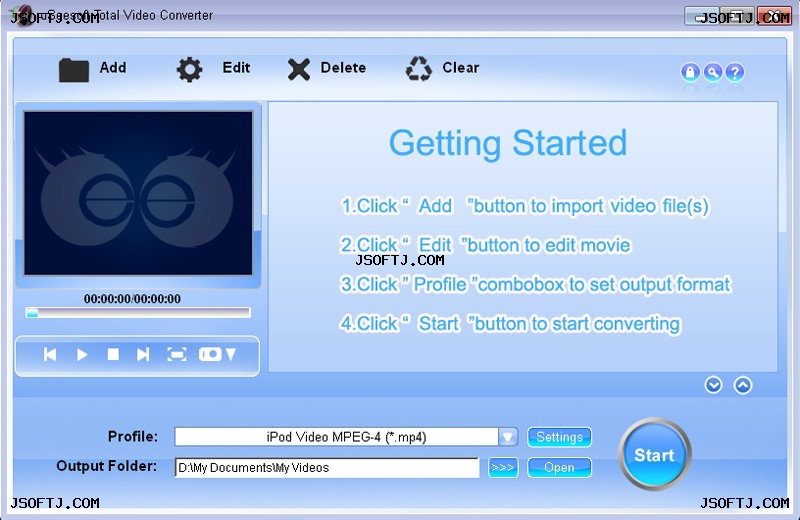Play the video preview
The height and width of the screenshot is (520, 800).
(x=82, y=354)
